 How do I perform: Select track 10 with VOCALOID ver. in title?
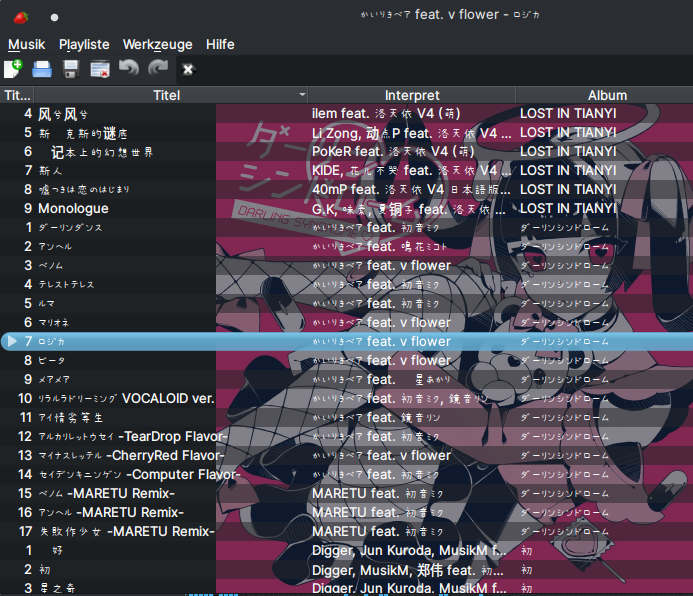126,398
